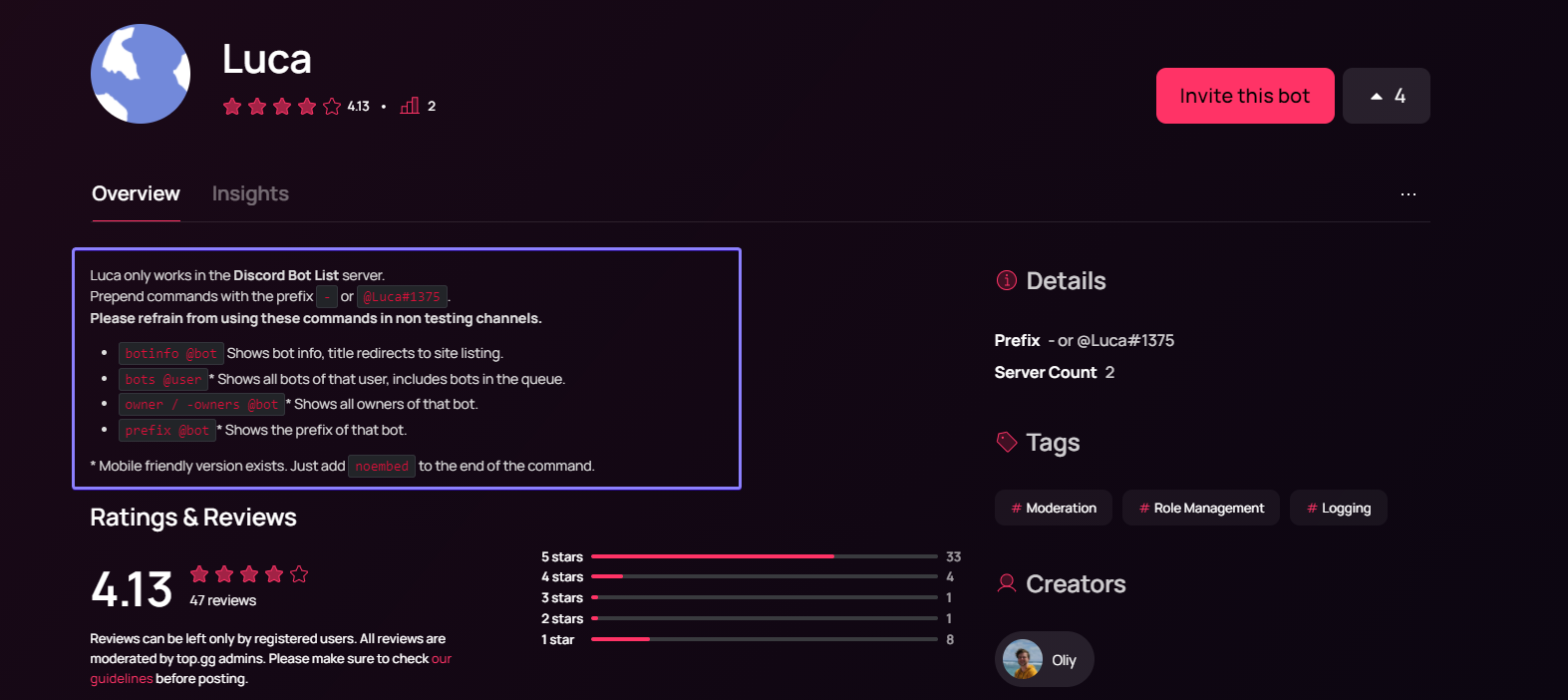Upvote the bot with the 4 votes button
1568x700 pixels.
click(x=1387, y=96)
